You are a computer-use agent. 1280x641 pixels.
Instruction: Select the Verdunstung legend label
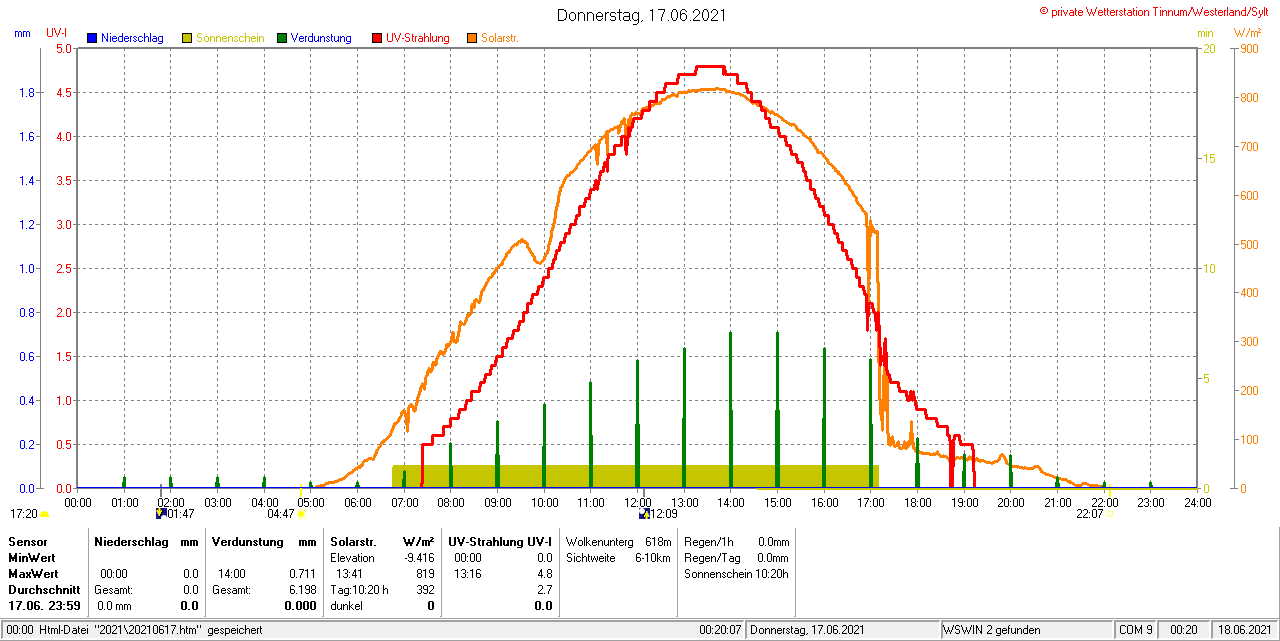321,38
